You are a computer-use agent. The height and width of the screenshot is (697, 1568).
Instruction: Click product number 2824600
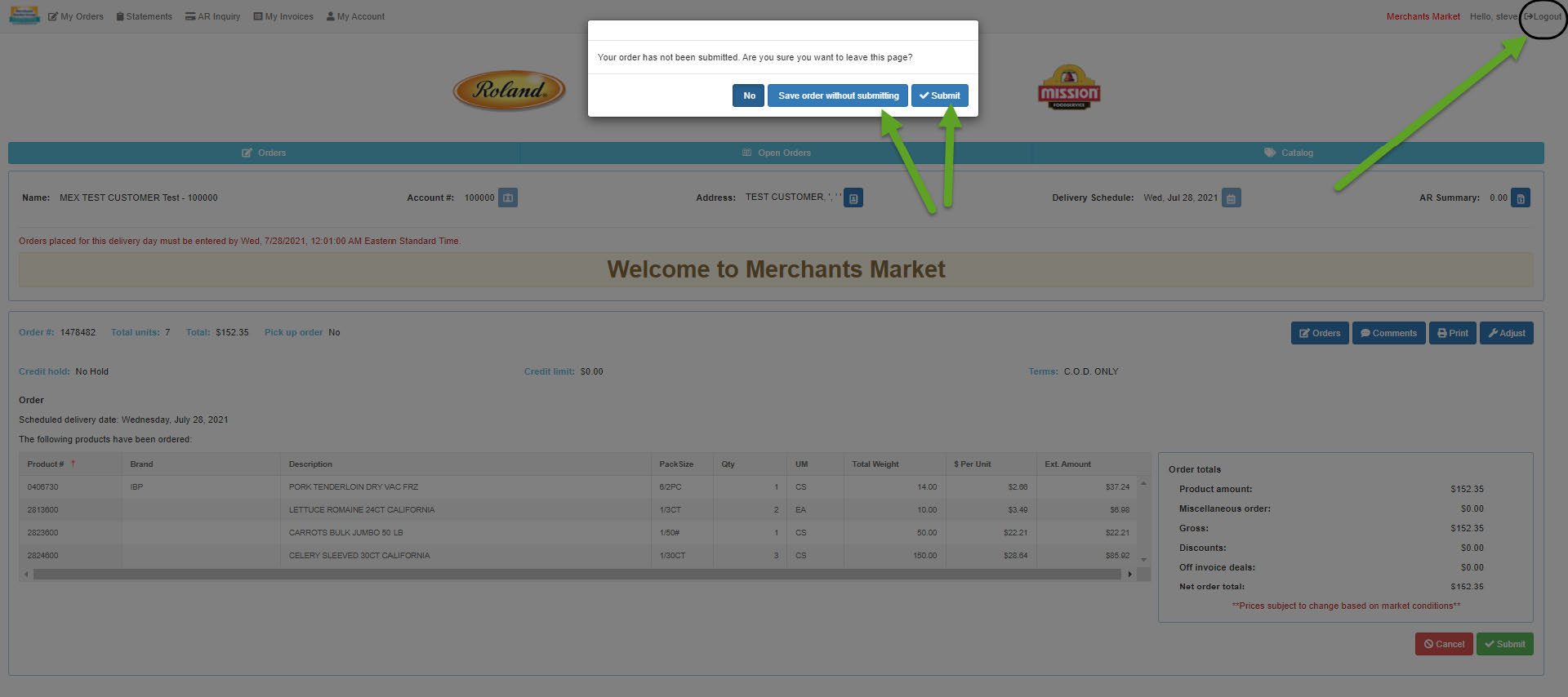(42, 556)
